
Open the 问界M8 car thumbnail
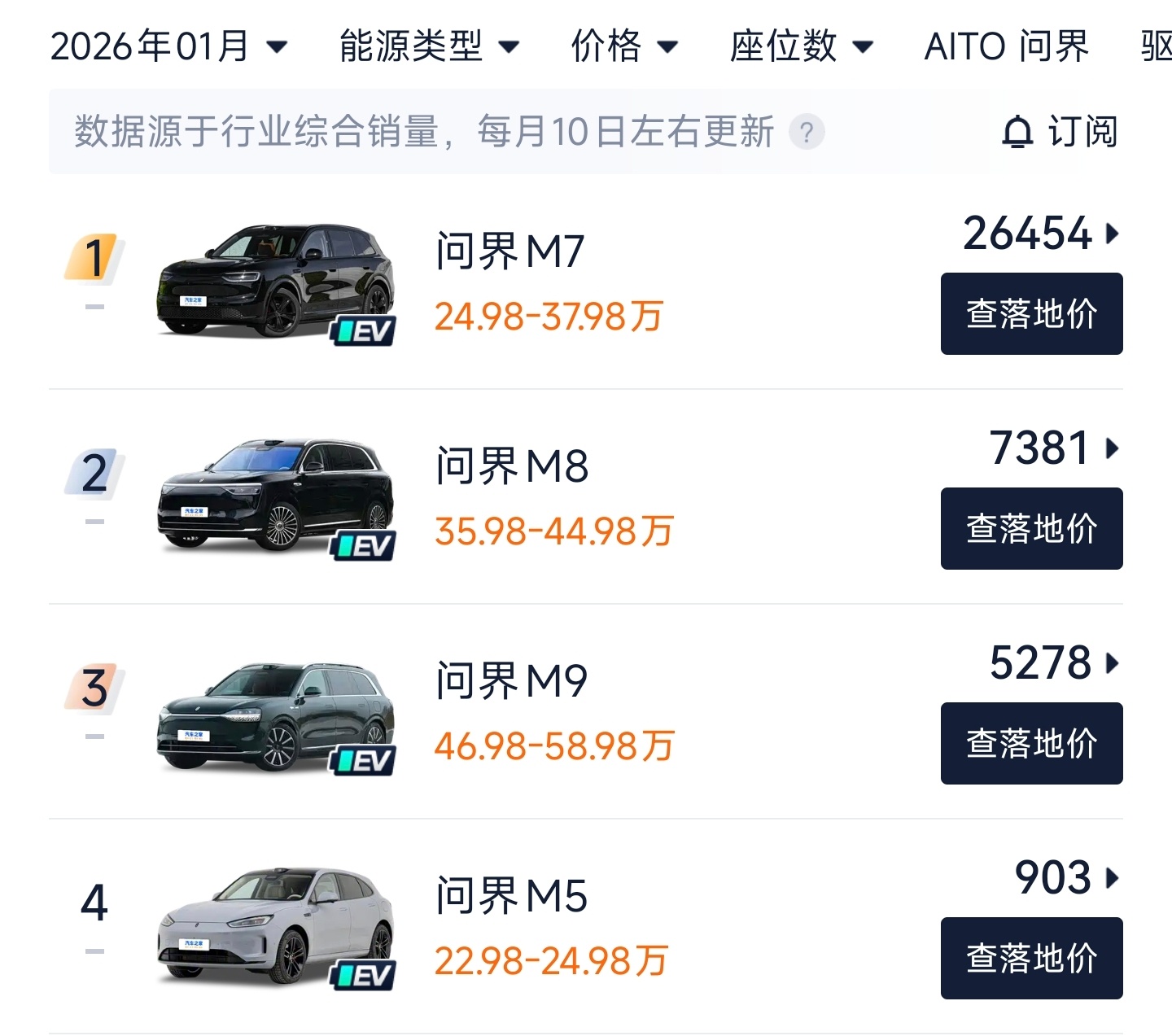(275, 496)
